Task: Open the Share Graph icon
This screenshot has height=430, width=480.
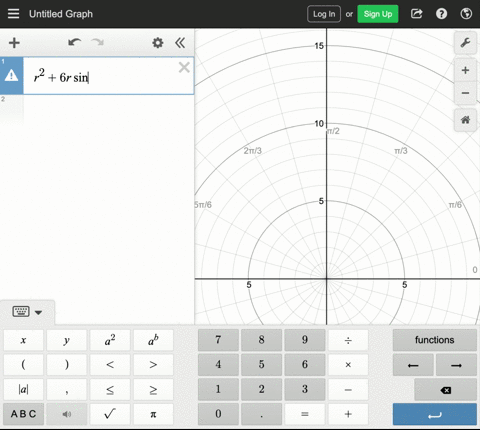Action: [x=417, y=14]
